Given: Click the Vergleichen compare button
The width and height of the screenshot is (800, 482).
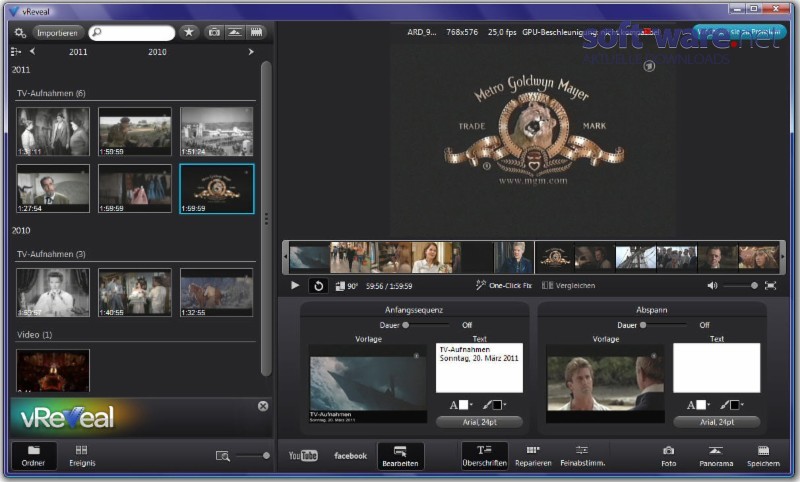Looking at the screenshot, I should coord(568,286).
